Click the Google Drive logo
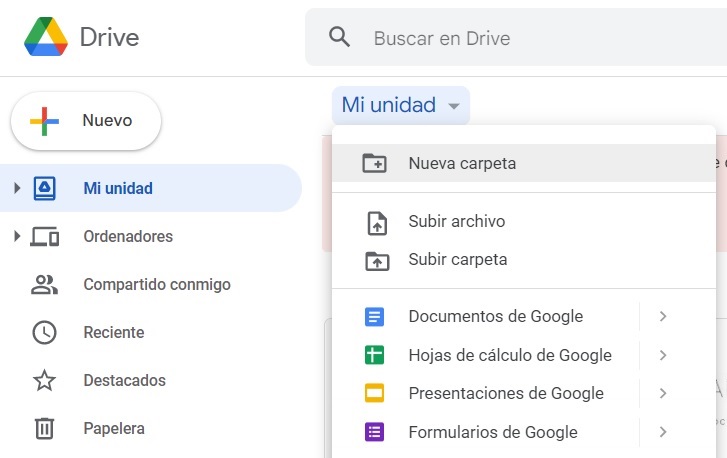 coord(46,38)
